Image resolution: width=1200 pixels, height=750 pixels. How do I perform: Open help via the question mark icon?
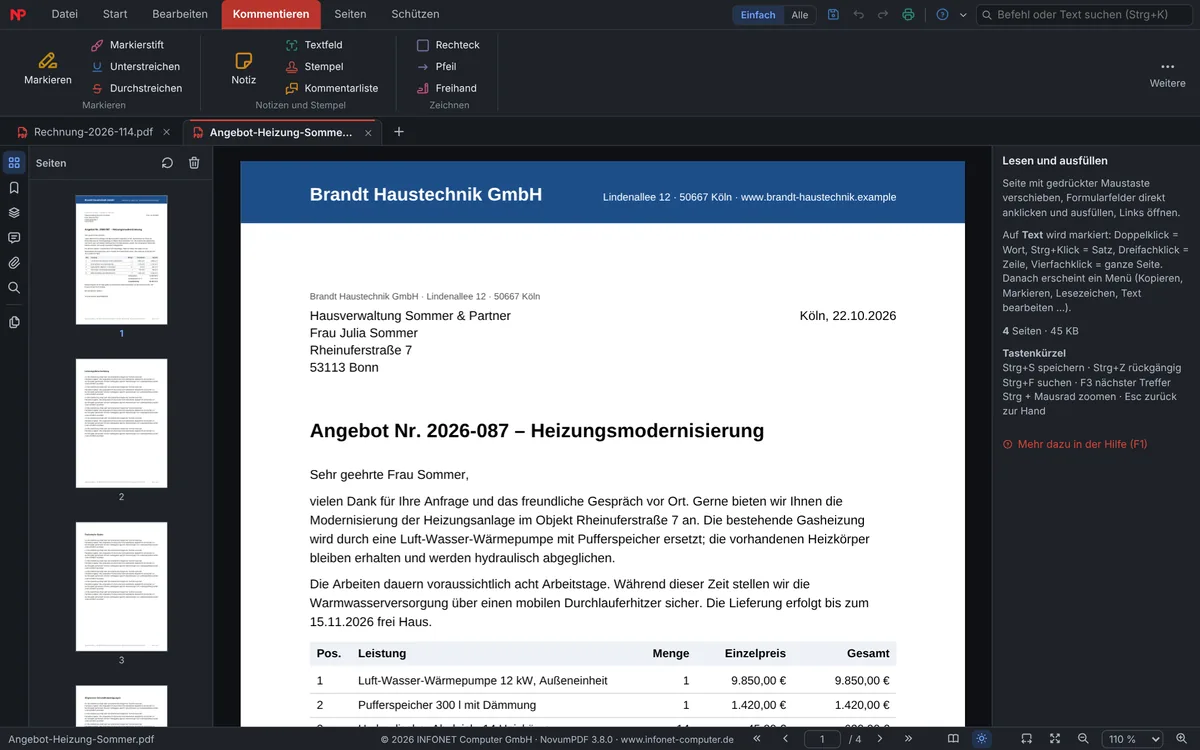click(942, 15)
